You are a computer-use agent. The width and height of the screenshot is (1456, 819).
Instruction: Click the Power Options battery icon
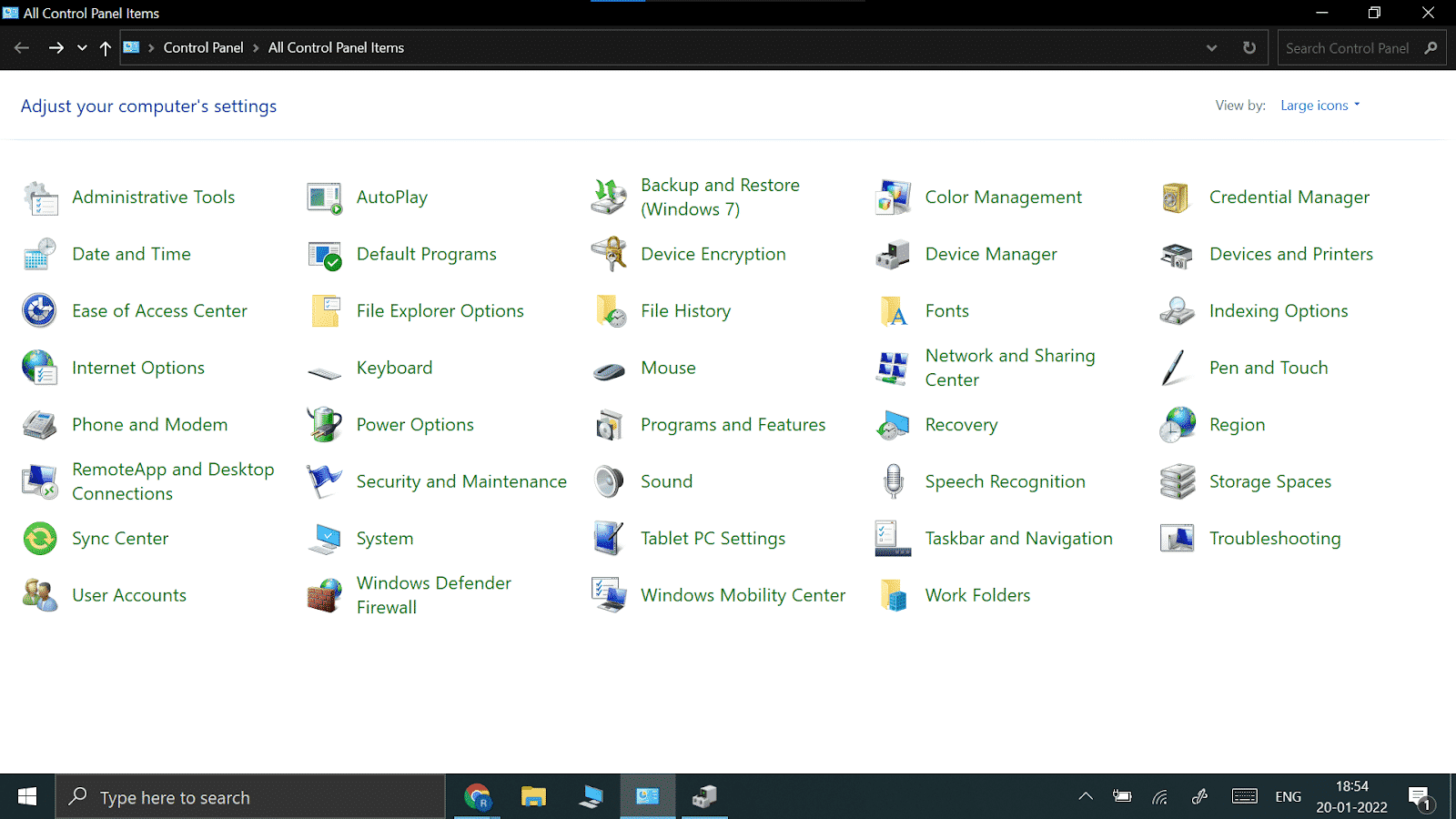click(x=324, y=425)
